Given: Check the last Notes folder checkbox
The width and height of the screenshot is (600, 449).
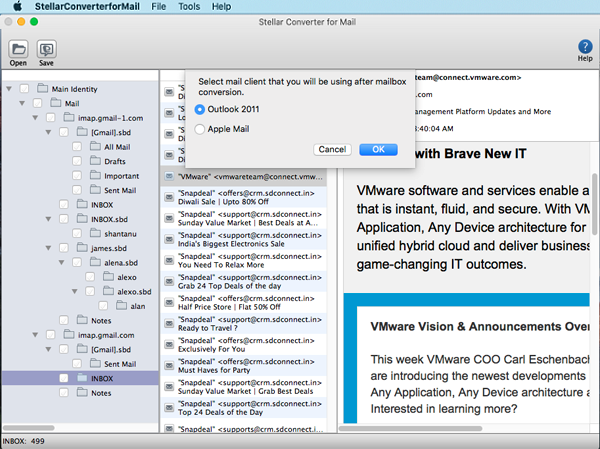Looking at the screenshot, I should 64,393.
